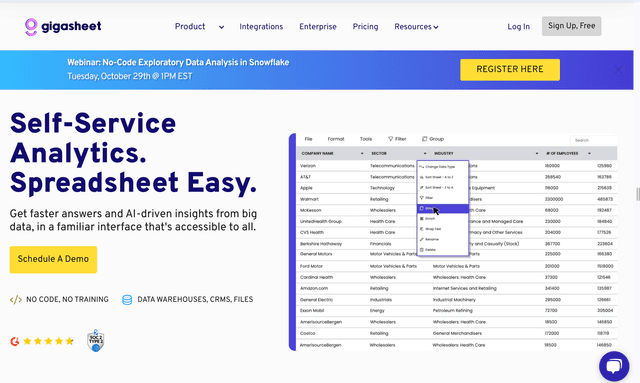640x383 pixels.
Task: Click the General Merchandisers cell
Action: 457,334
